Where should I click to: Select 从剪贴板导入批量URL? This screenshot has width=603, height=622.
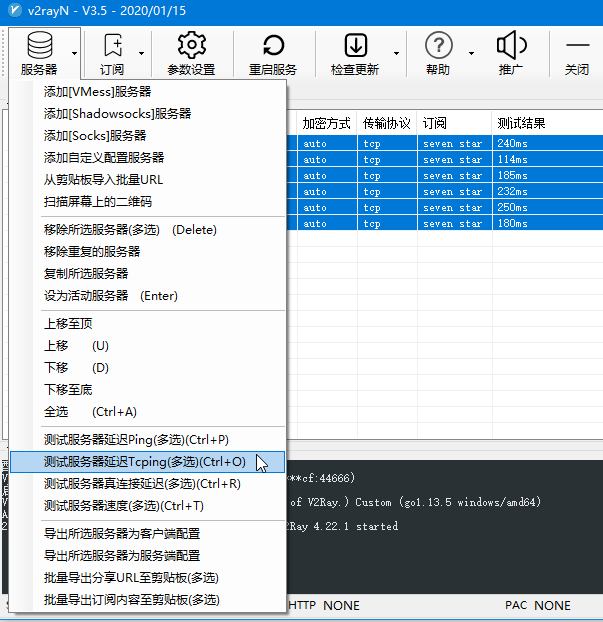(x=148, y=180)
